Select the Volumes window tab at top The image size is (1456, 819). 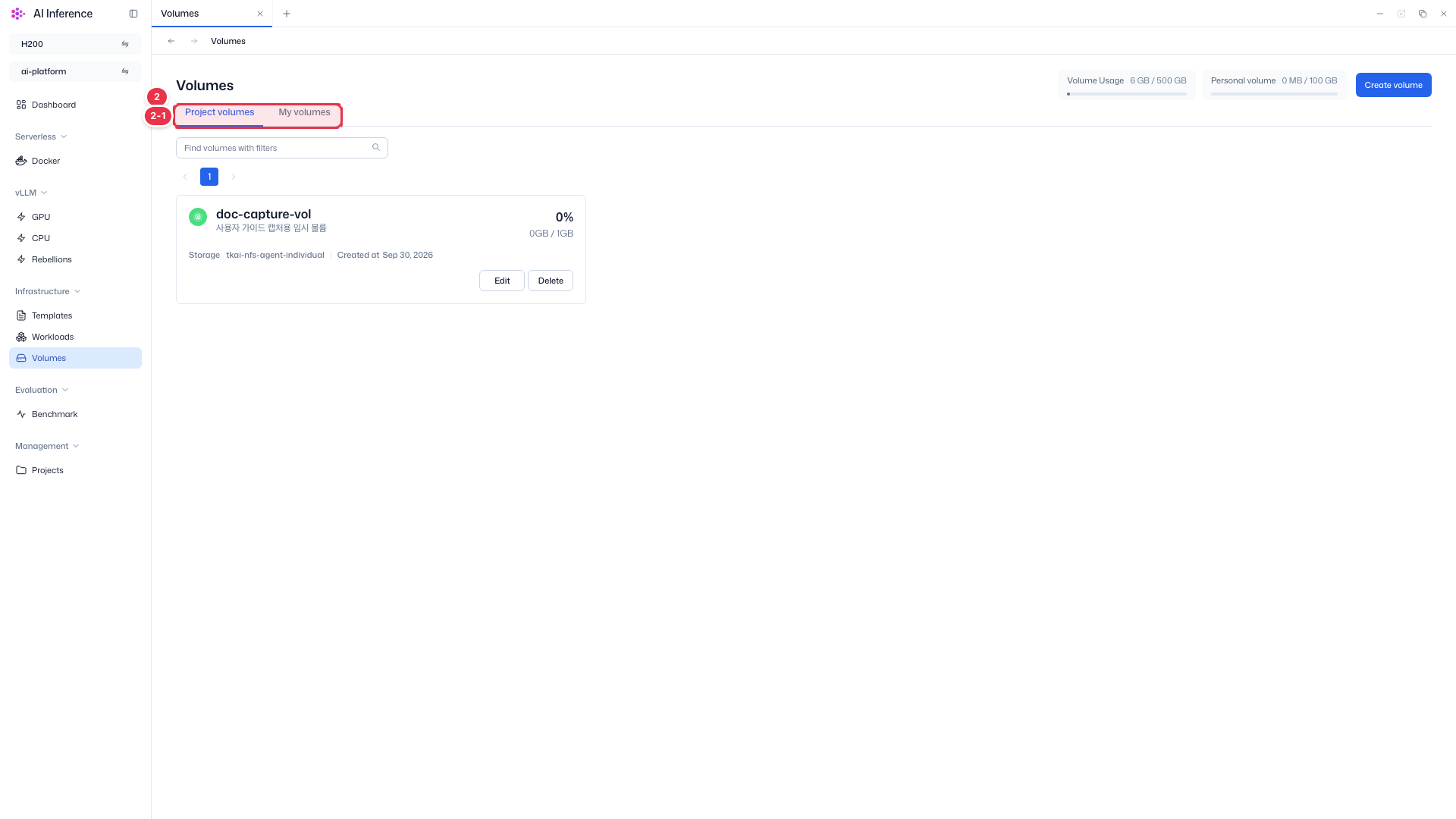(212, 14)
